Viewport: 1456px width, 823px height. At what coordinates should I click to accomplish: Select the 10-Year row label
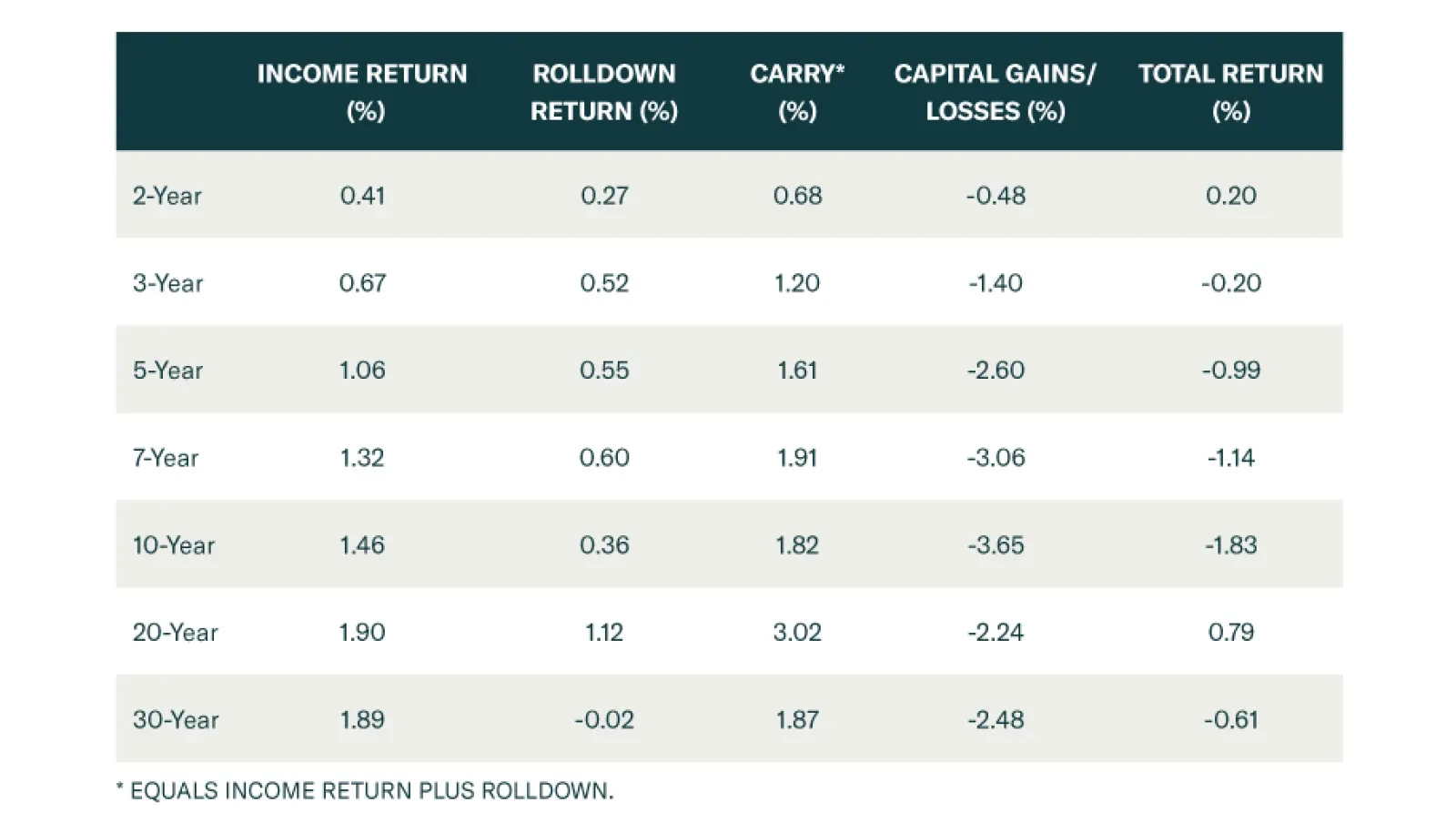[174, 545]
